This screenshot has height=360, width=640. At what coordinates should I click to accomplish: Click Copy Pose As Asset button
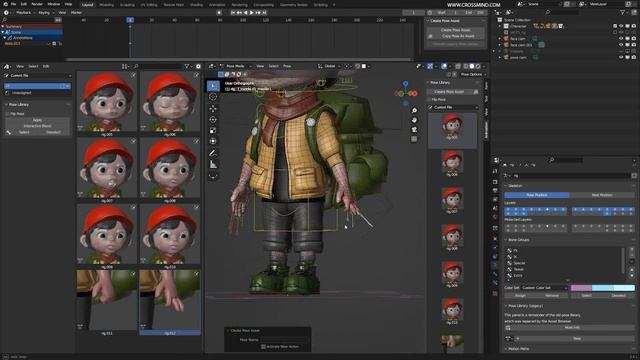click(456, 36)
